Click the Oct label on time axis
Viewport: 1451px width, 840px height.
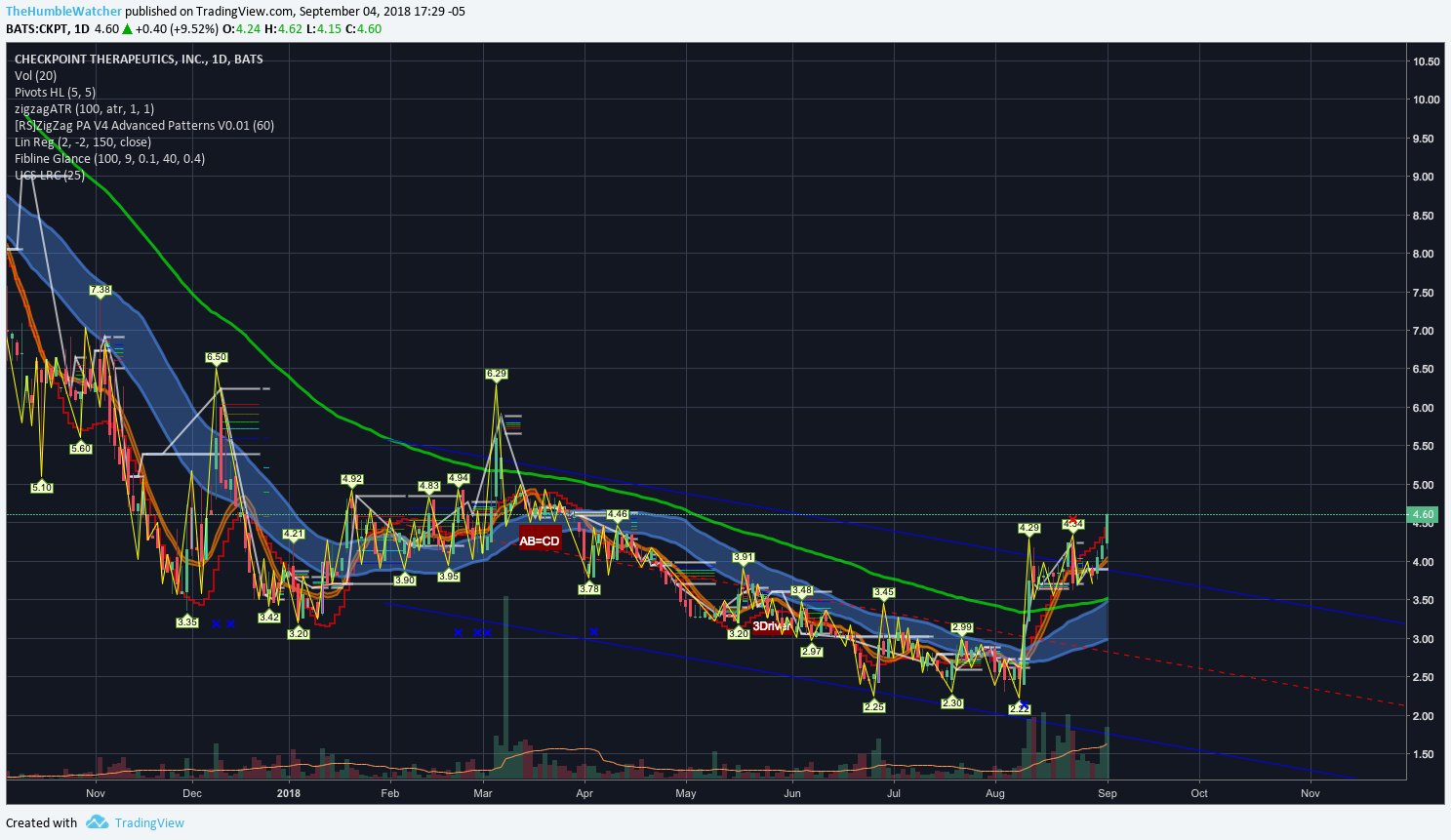(x=1199, y=793)
